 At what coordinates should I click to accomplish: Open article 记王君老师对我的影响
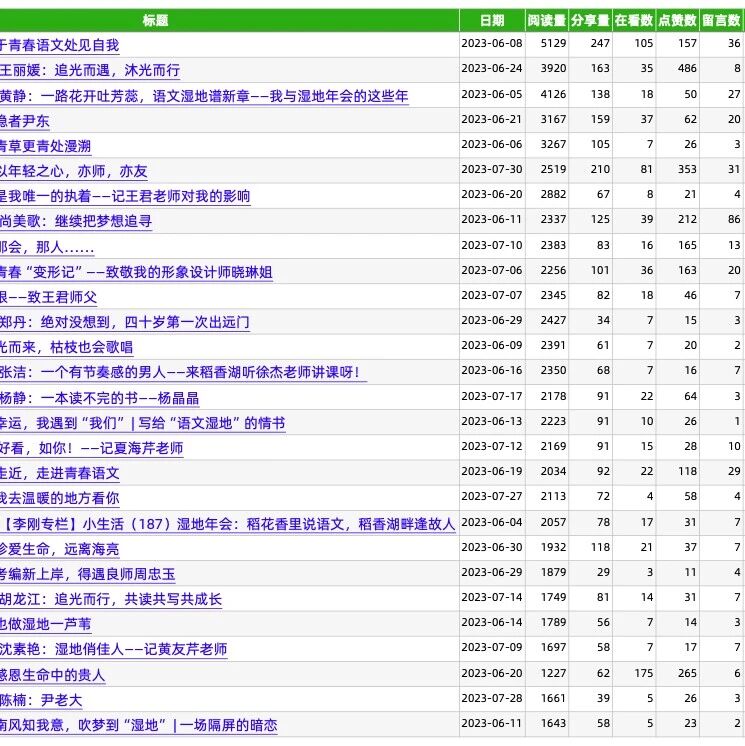click(125, 196)
